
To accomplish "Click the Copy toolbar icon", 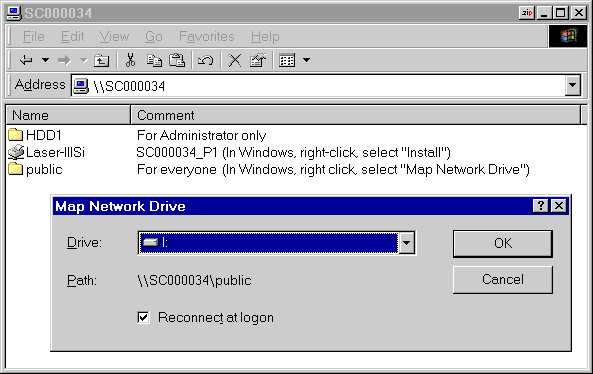I will click(x=154, y=60).
